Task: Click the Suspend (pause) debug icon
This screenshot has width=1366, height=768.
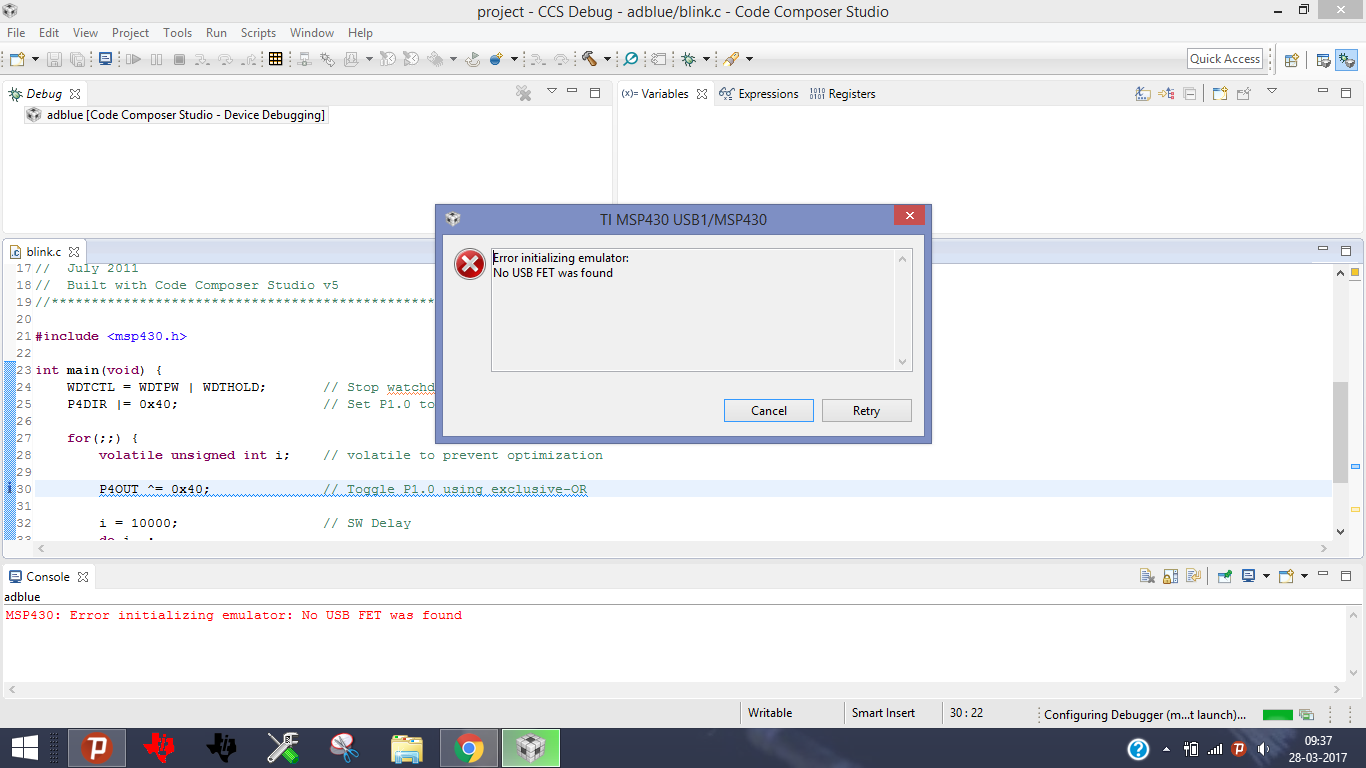Action: (x=156, y=59)
